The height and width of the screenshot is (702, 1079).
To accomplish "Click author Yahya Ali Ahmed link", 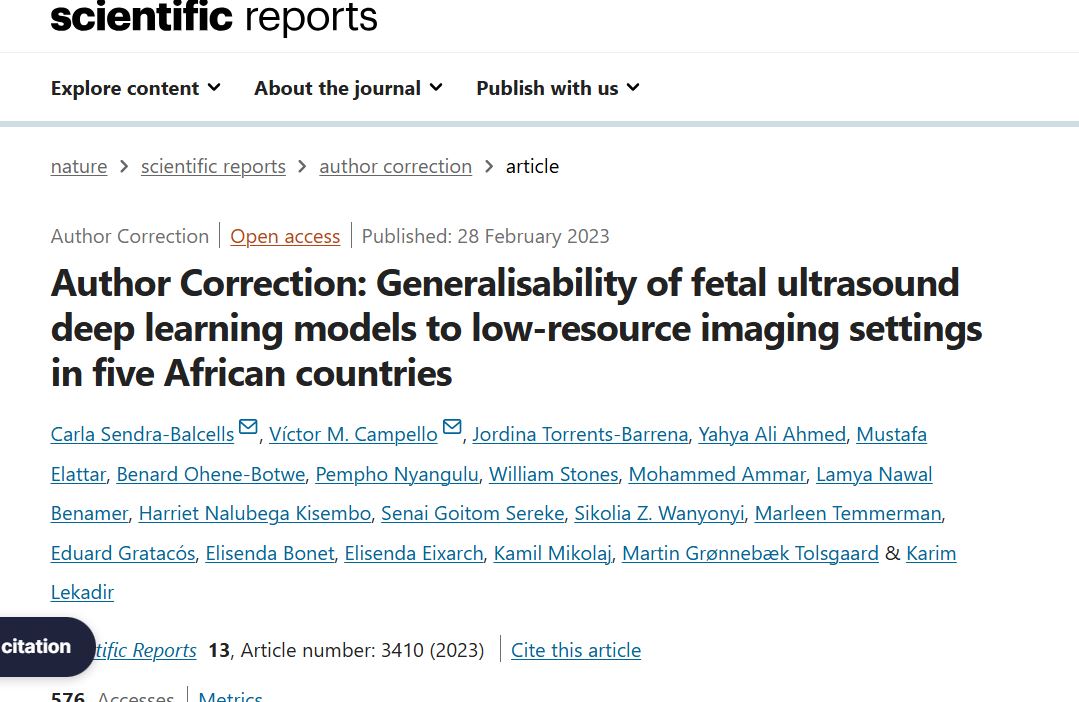I will pos(772,434).
